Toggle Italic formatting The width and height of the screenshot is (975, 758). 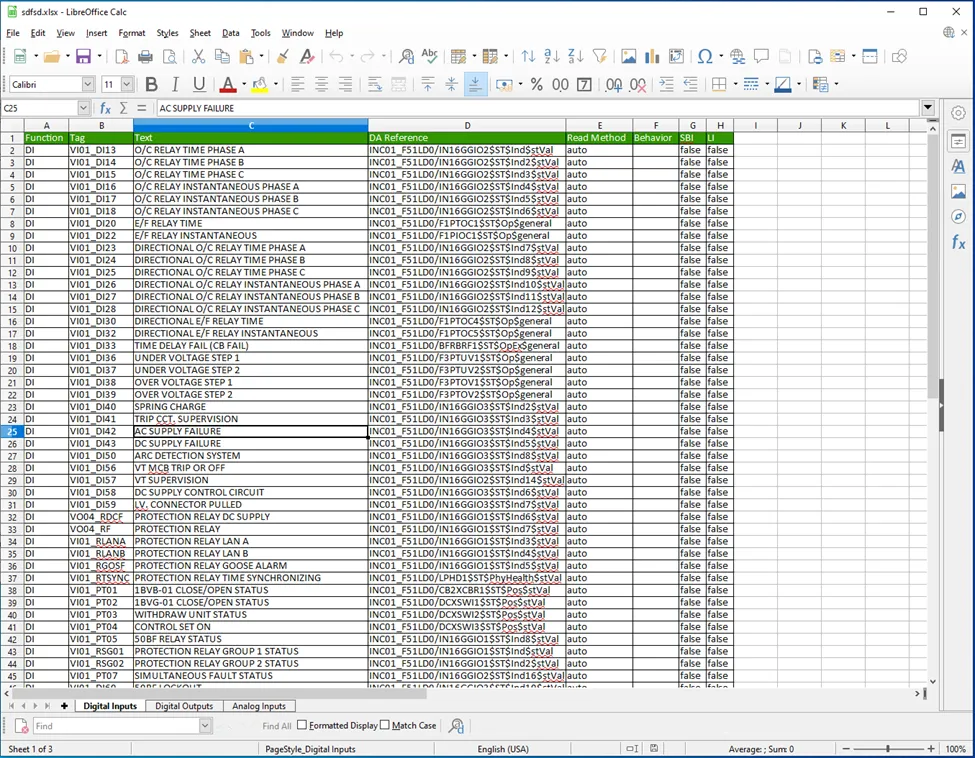click(x=175, y=85)
